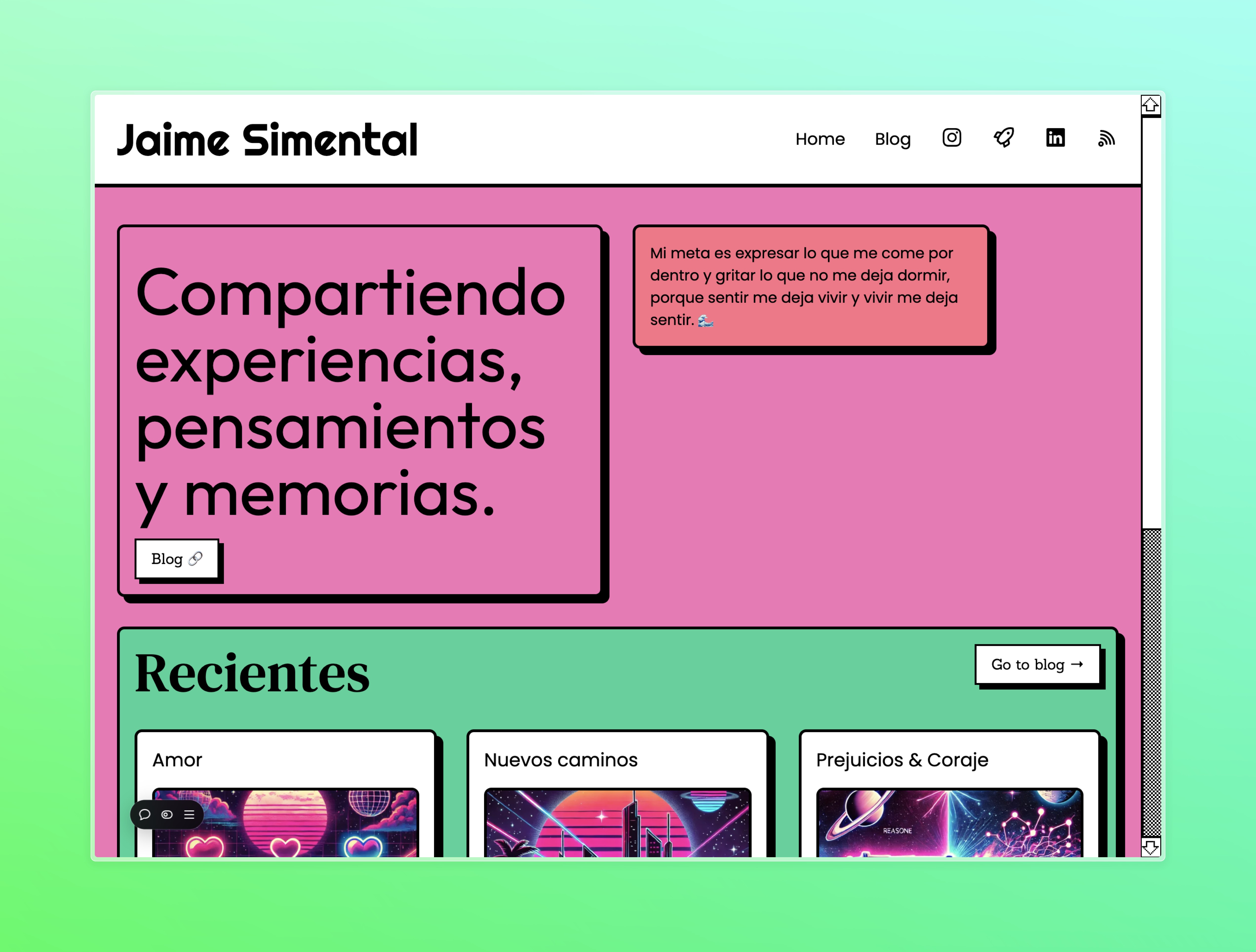Open Blog in the top navigation
Screen dimensions: 1256x952
(x=893, y=139)
